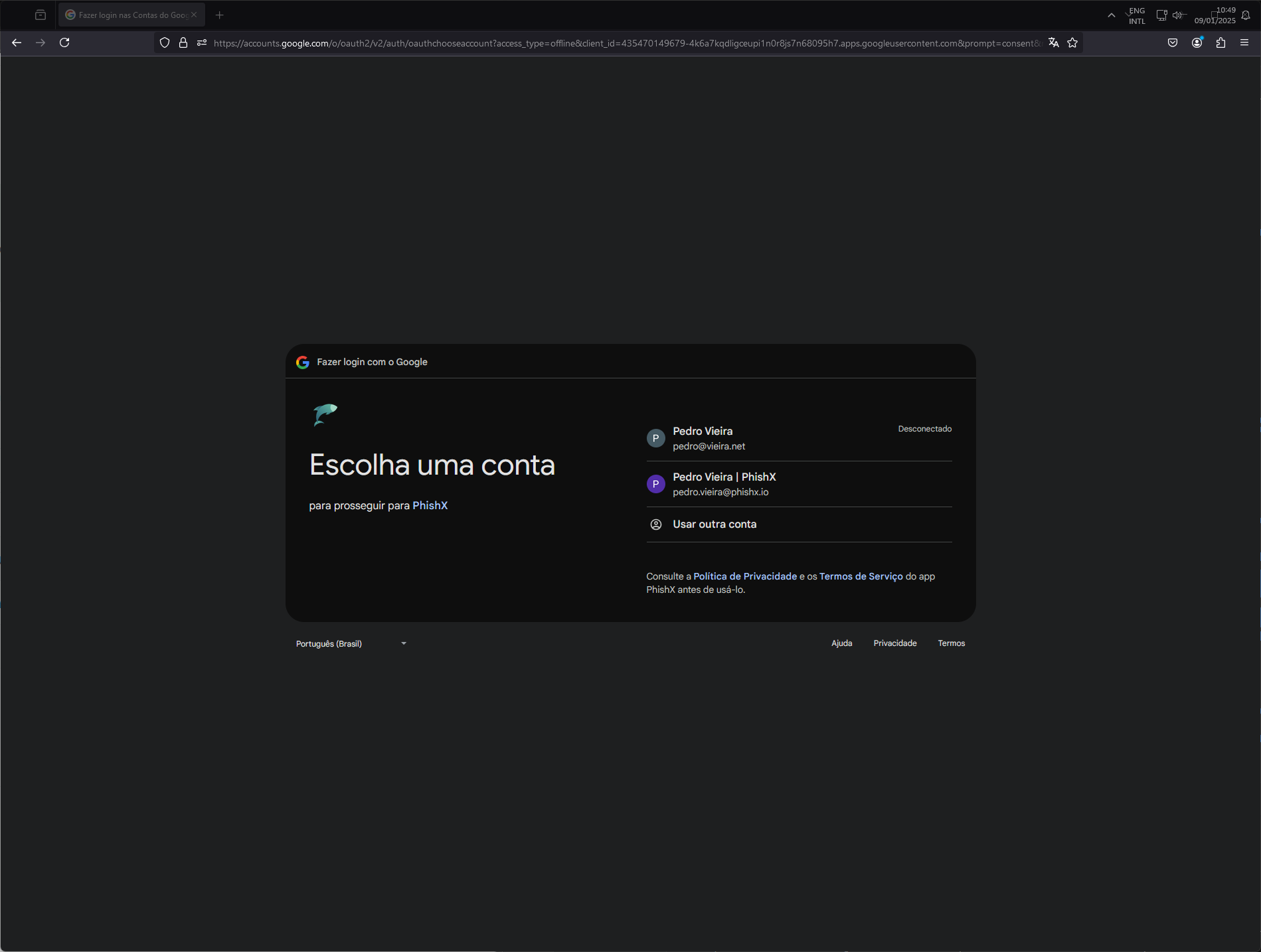Screen dimensions: 1261x952
Task: Click the Termos footer link
Action: click(x=951, y=643)
